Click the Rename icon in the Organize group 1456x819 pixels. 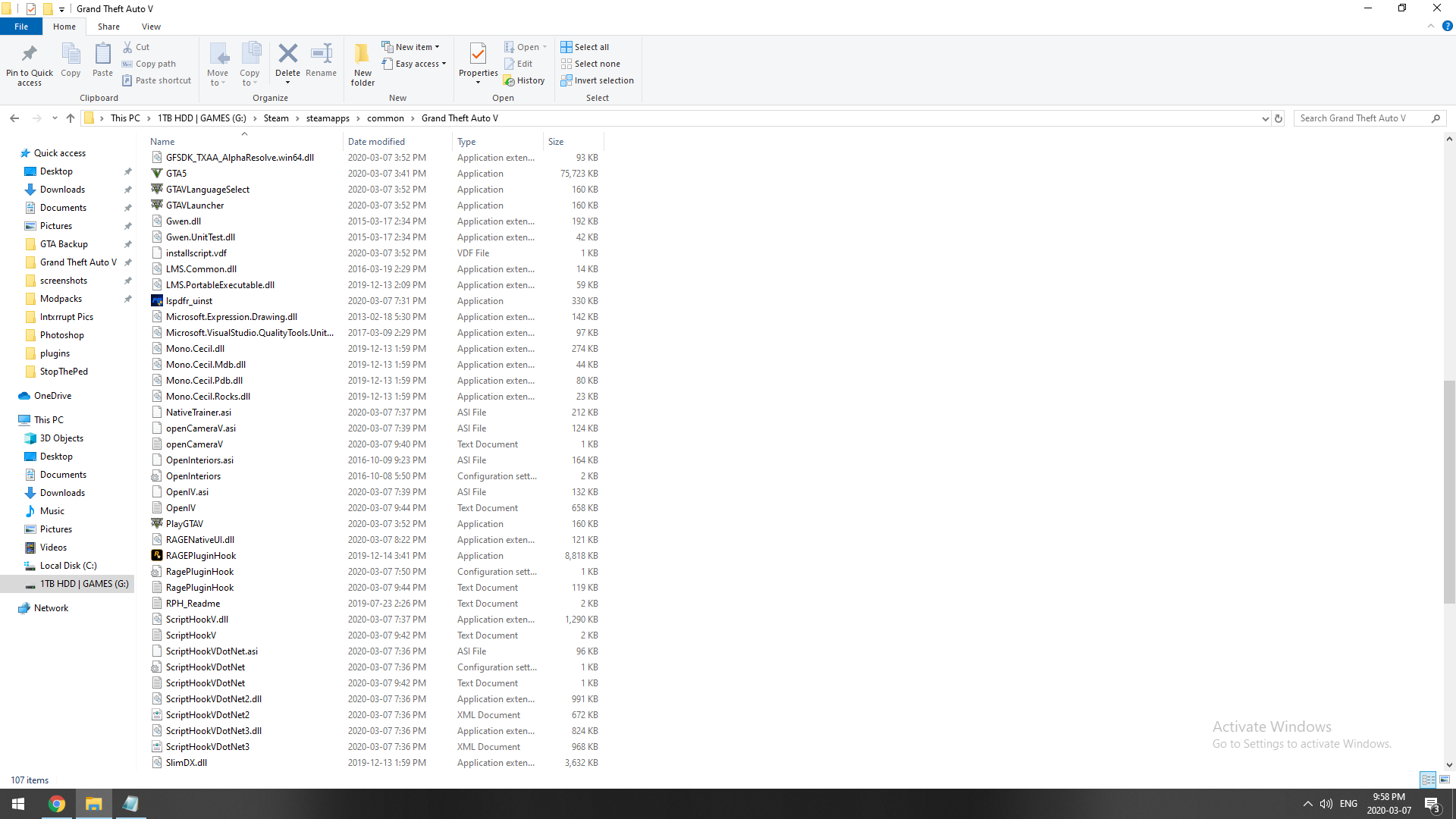click(x=321, y=55)
